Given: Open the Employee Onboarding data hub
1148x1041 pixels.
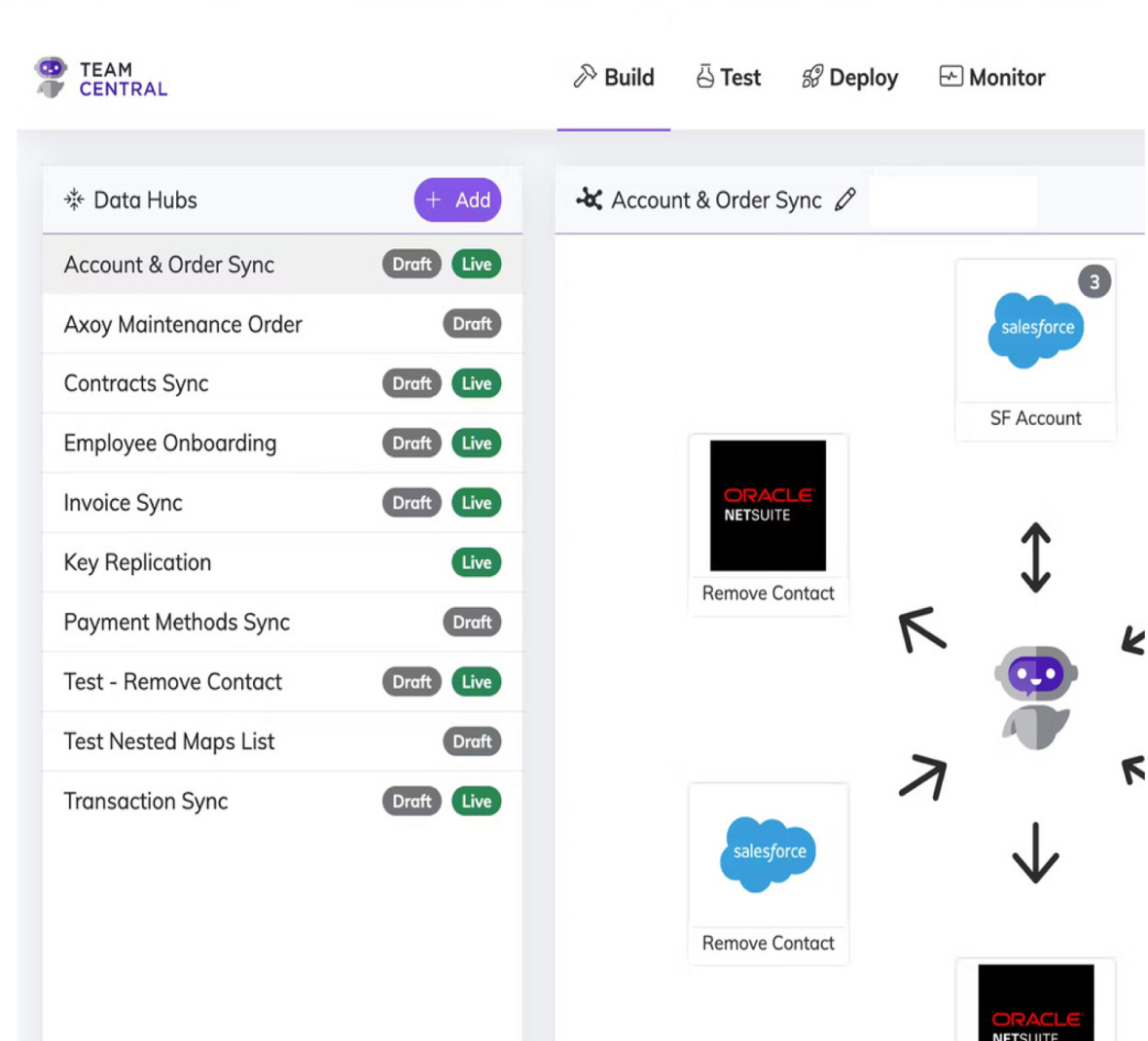Looking at the screenshot, I should pos(170,444).
